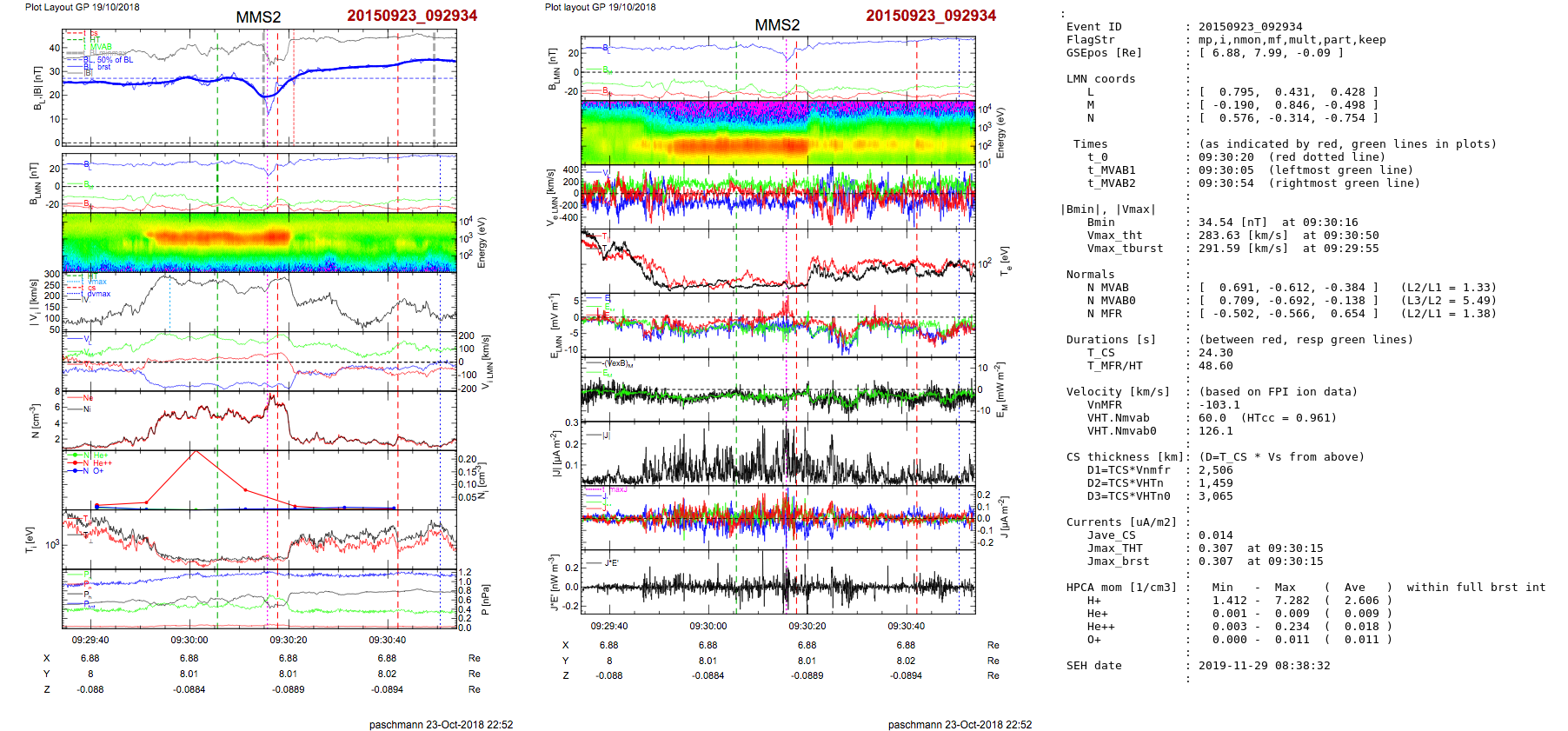Click the "50% of BL" legend entry
The width and height of the screenshot is (1568, 731).
pyautogui.click(x=115, y=60)
